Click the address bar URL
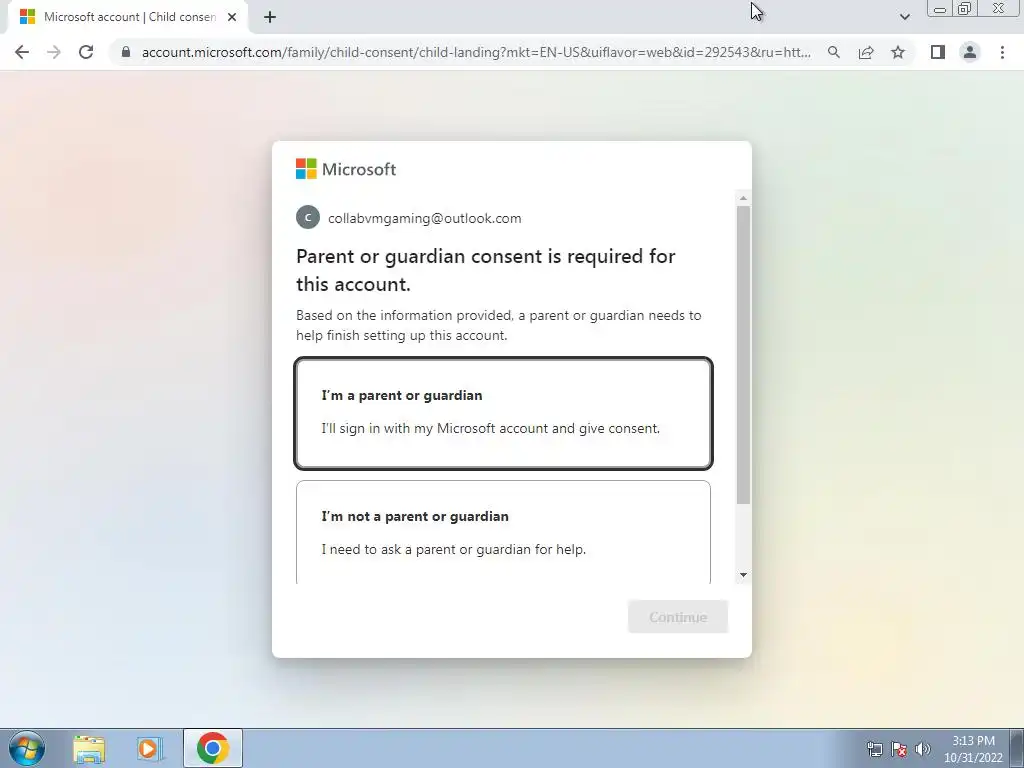 [x=476, y=52]
